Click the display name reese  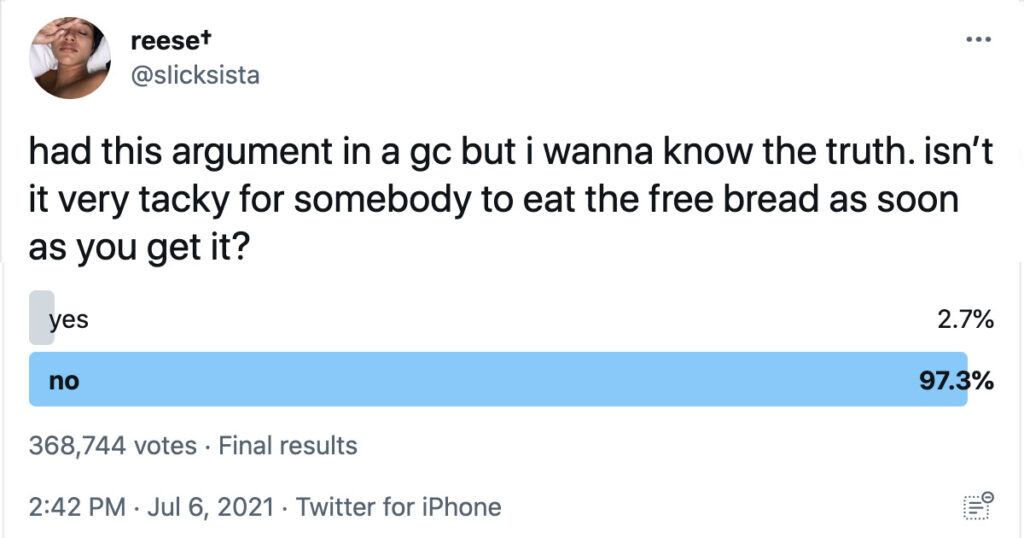pos(166,41)
